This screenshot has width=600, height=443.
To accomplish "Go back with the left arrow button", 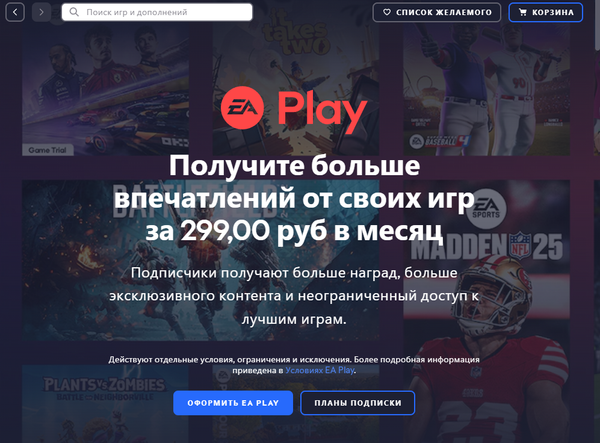I will pos(15,12).
